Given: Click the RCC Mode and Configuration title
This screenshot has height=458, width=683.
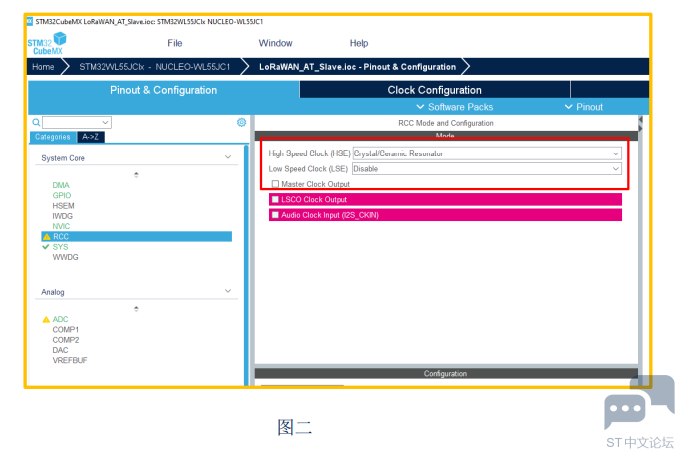Looking at the screenshot, I should click(x=446, y=123).
